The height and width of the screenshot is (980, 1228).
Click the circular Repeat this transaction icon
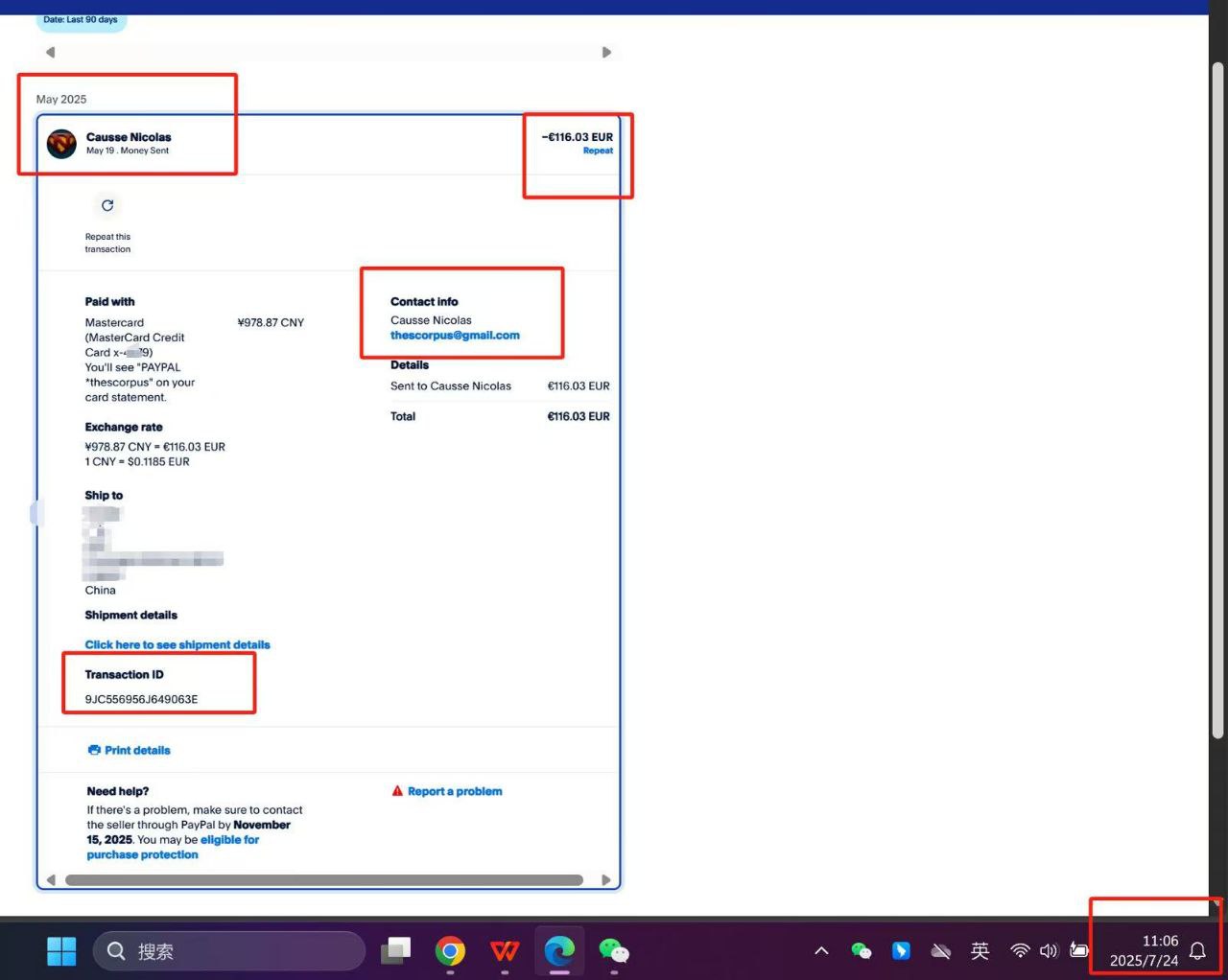tap(107, 205)
